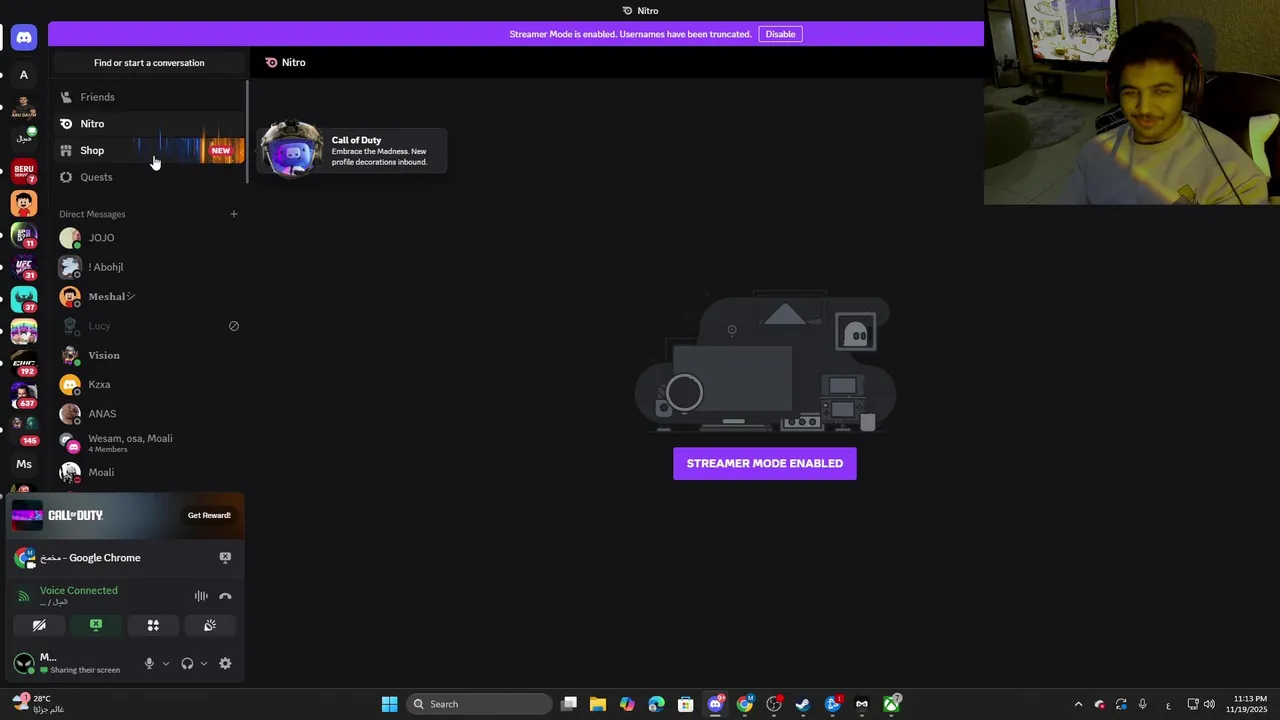Open direct message with Meshal
The width and height of the screenshot is (1280, 720).
click(x=149, y=296)
